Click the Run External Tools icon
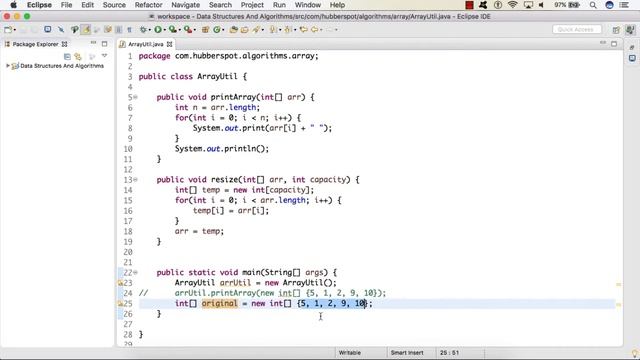Image resolution: width=640 pixels, height=360 pixels. pyautogui.click(x=188, y=29)
